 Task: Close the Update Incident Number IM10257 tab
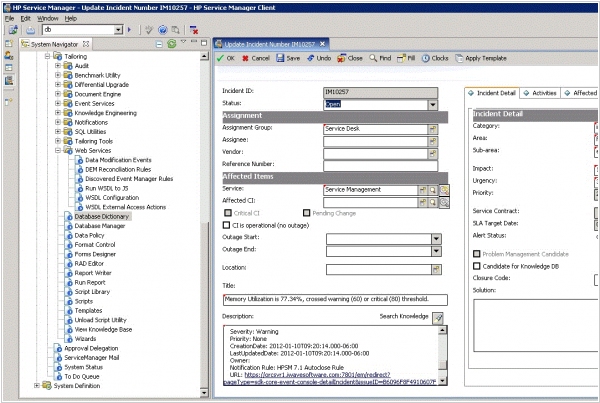(322, 44)
